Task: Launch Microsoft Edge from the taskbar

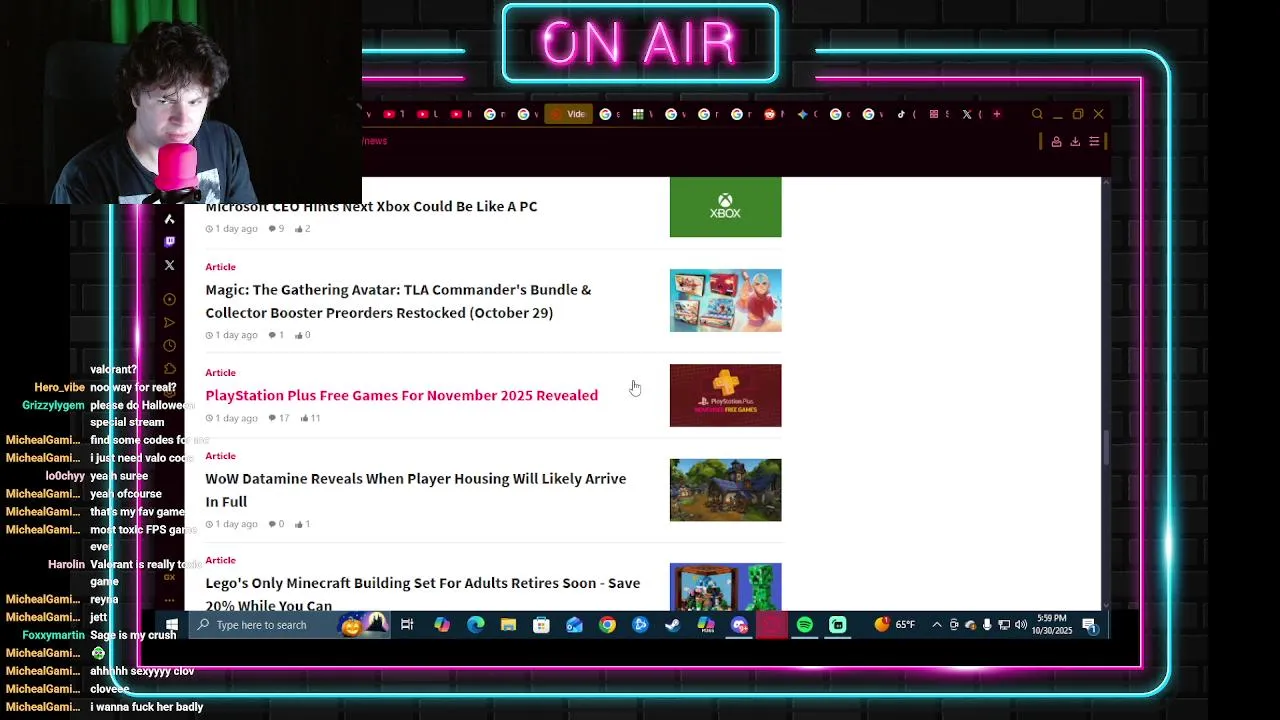Action: (476, 625)
